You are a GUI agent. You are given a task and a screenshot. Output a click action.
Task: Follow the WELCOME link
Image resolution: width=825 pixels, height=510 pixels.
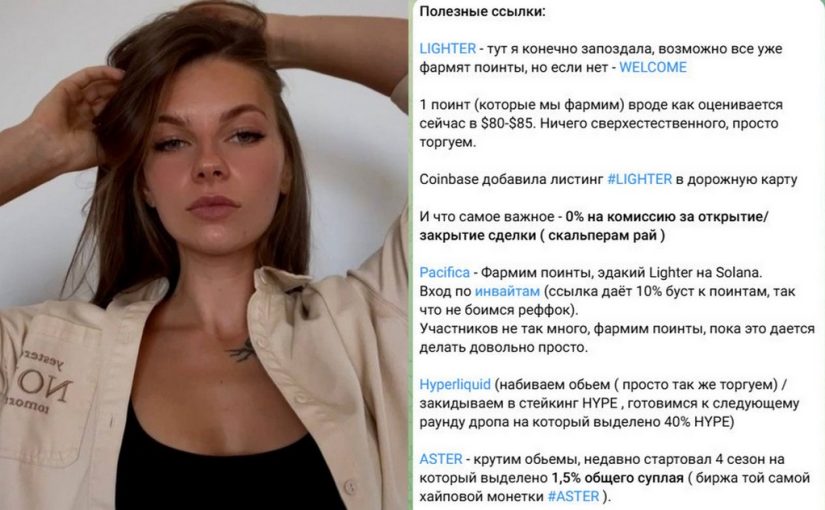click(653, 67)
